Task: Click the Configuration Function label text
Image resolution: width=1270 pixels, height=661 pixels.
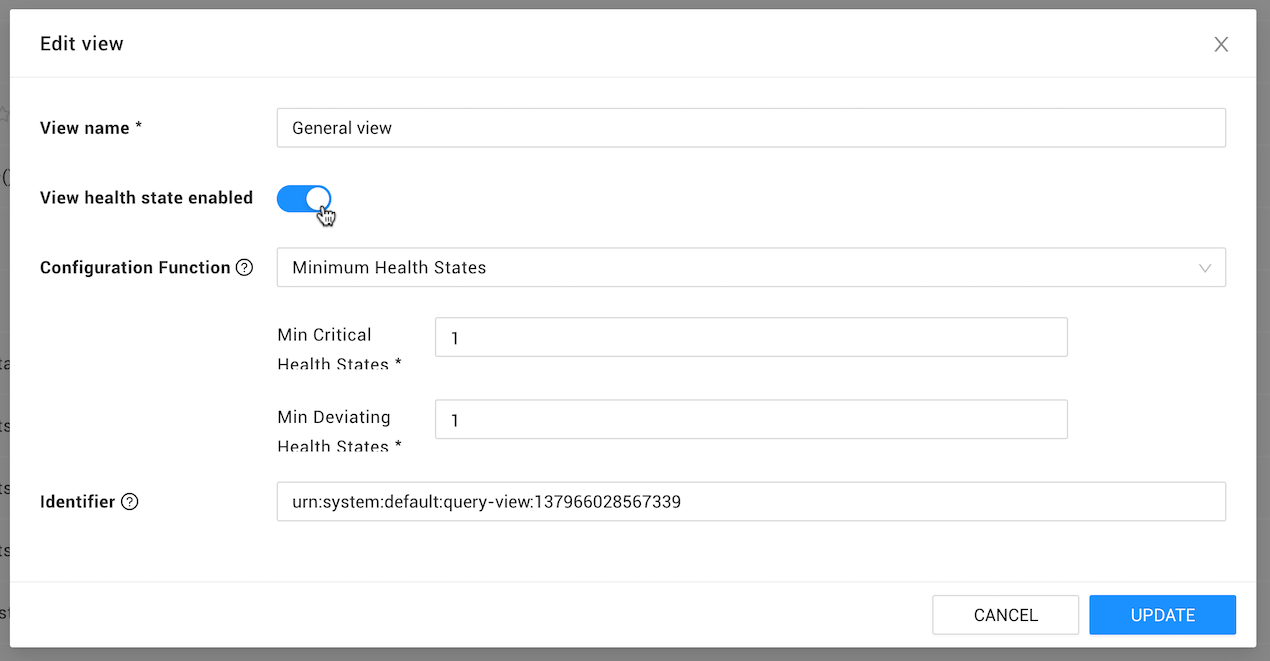Action: point(135,268)
